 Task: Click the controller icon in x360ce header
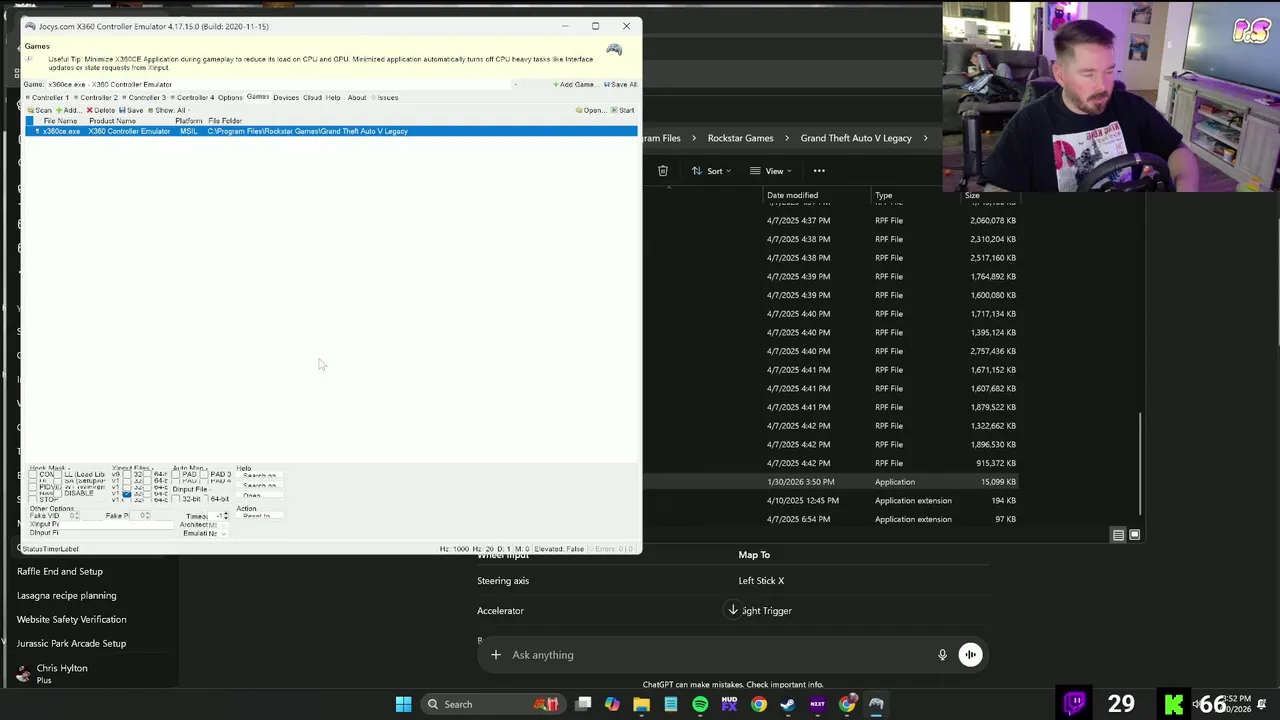[614, 50]
